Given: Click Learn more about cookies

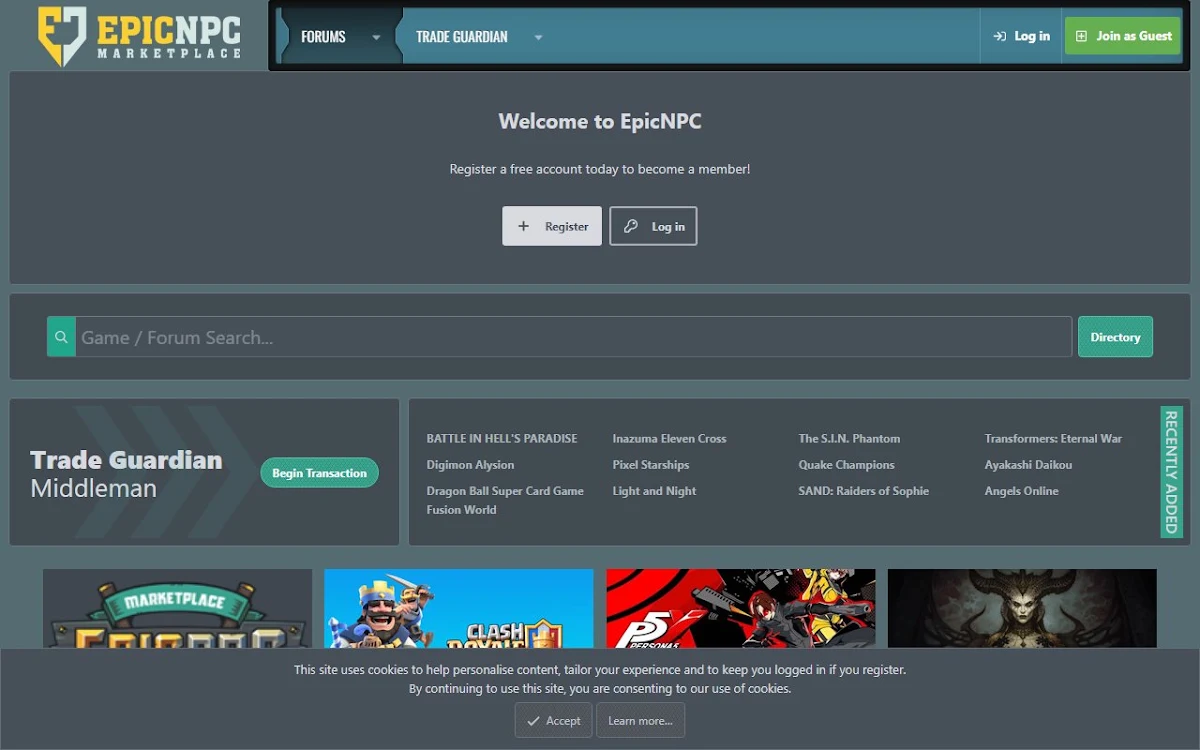Looking at the screenshot, I should pos(640,720).
